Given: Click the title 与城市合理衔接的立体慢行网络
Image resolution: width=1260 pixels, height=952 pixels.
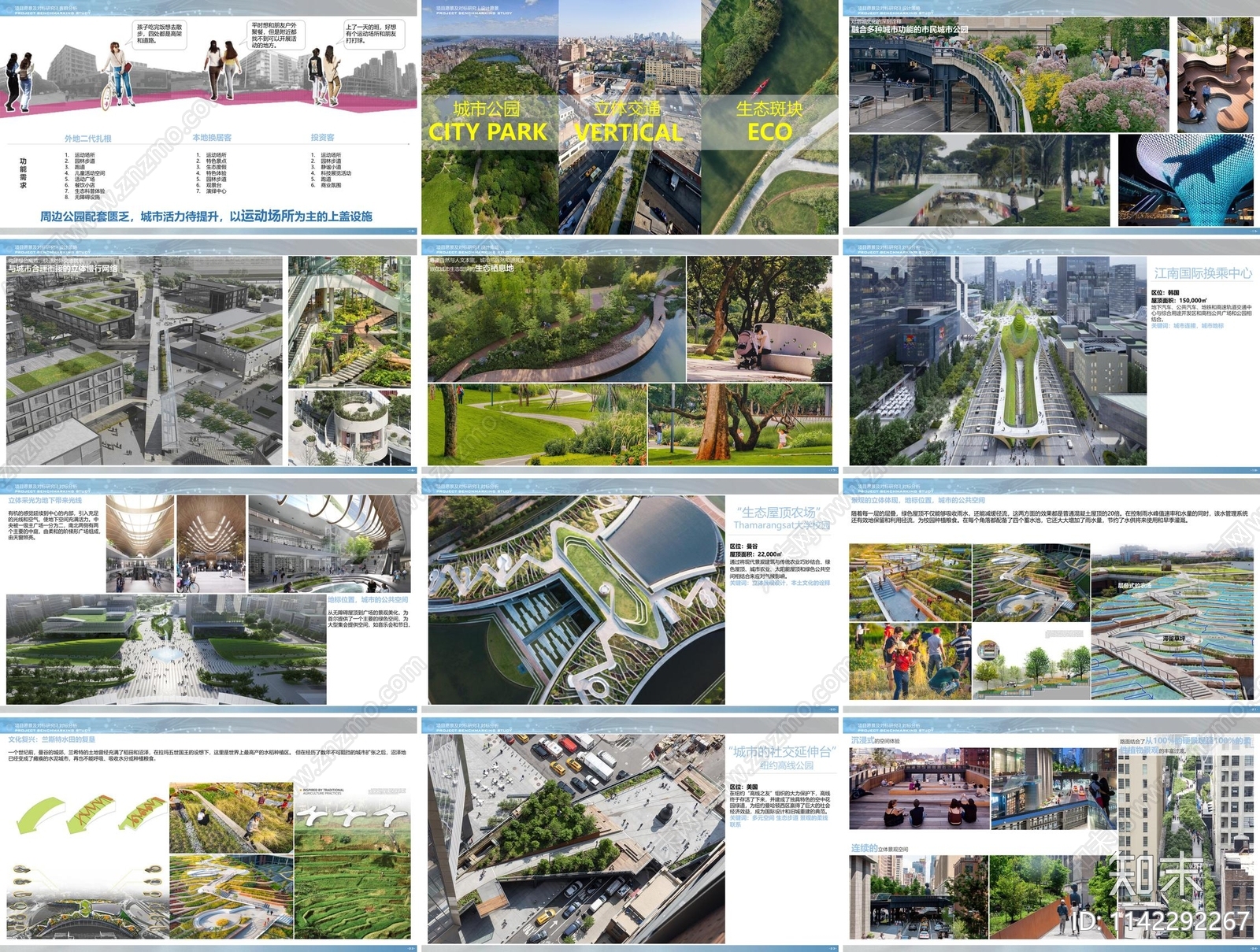Looking at the screenshot, I should [63, 269].
